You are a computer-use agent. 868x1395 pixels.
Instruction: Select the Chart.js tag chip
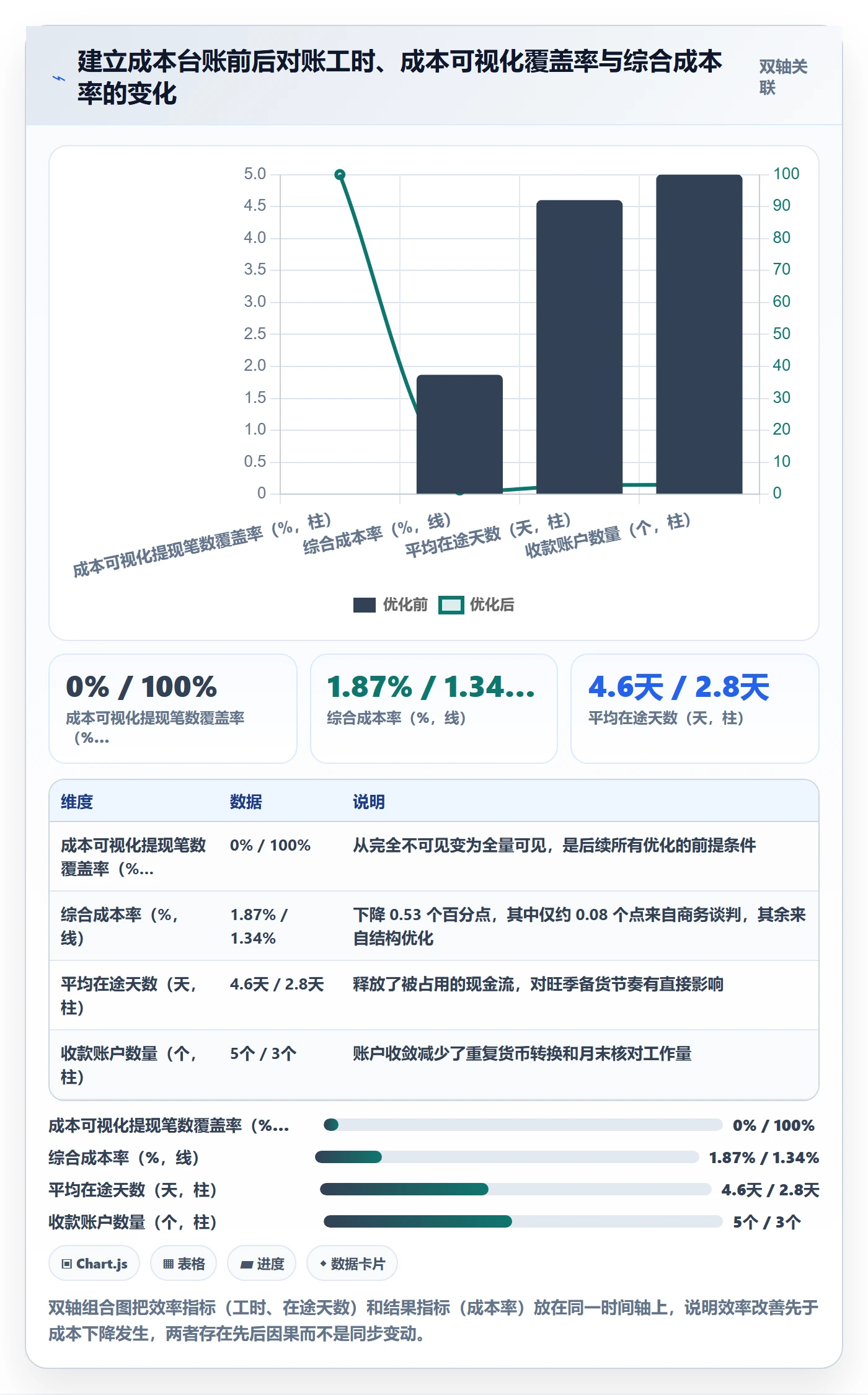(x=94, y=1264)
